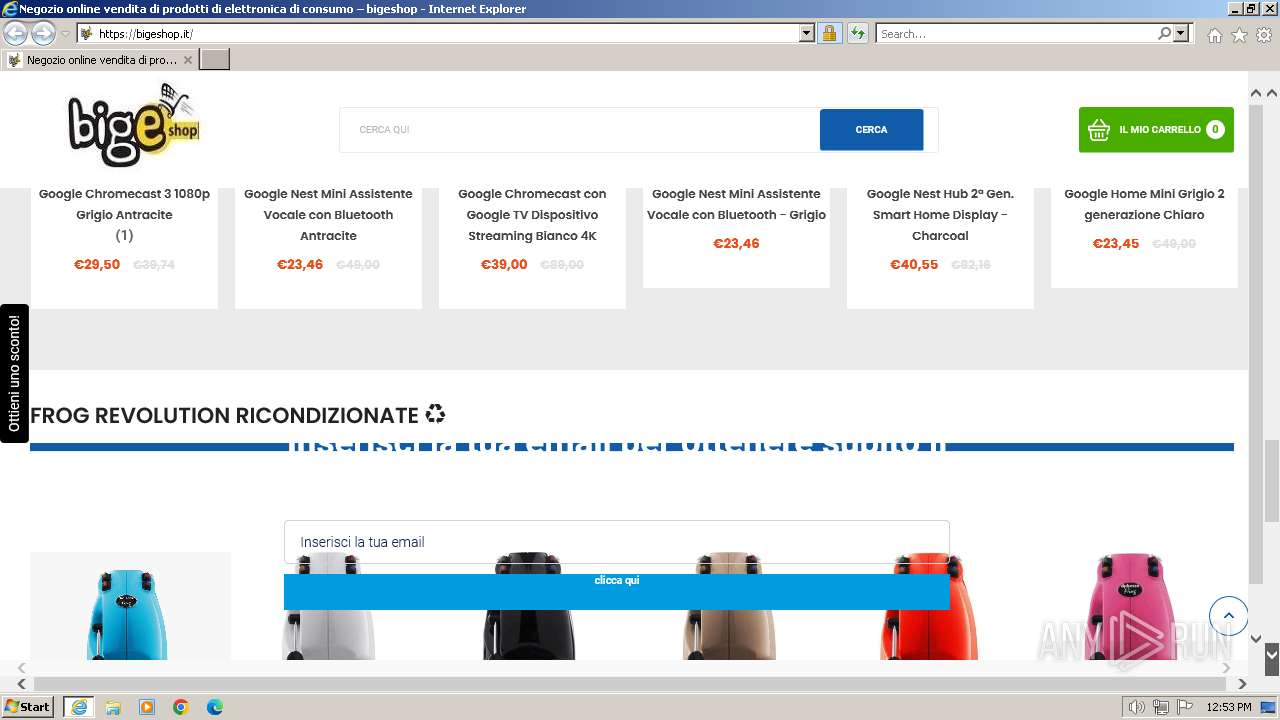
Task: Open the Favorites star icon
Action: click(x=1239, y=35)
